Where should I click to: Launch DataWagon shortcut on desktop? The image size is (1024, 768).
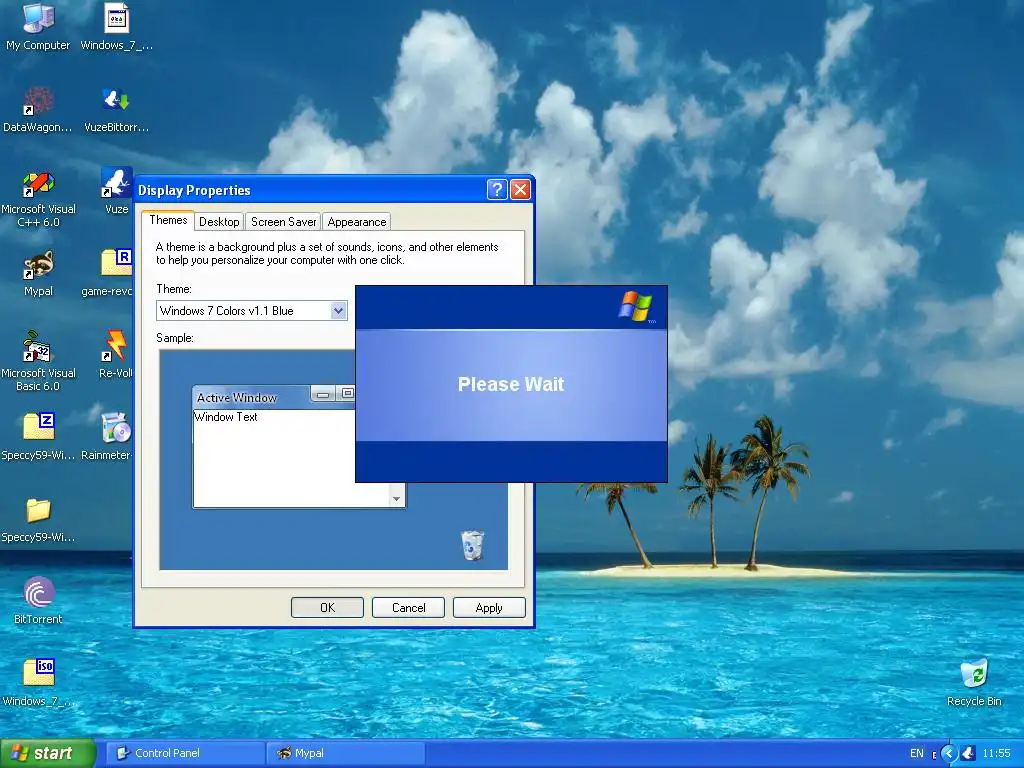(38, 108)
